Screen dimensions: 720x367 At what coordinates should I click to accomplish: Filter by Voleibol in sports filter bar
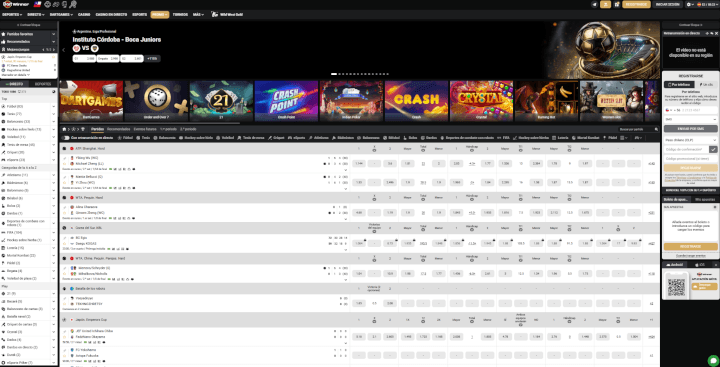[x=225, y=137]
